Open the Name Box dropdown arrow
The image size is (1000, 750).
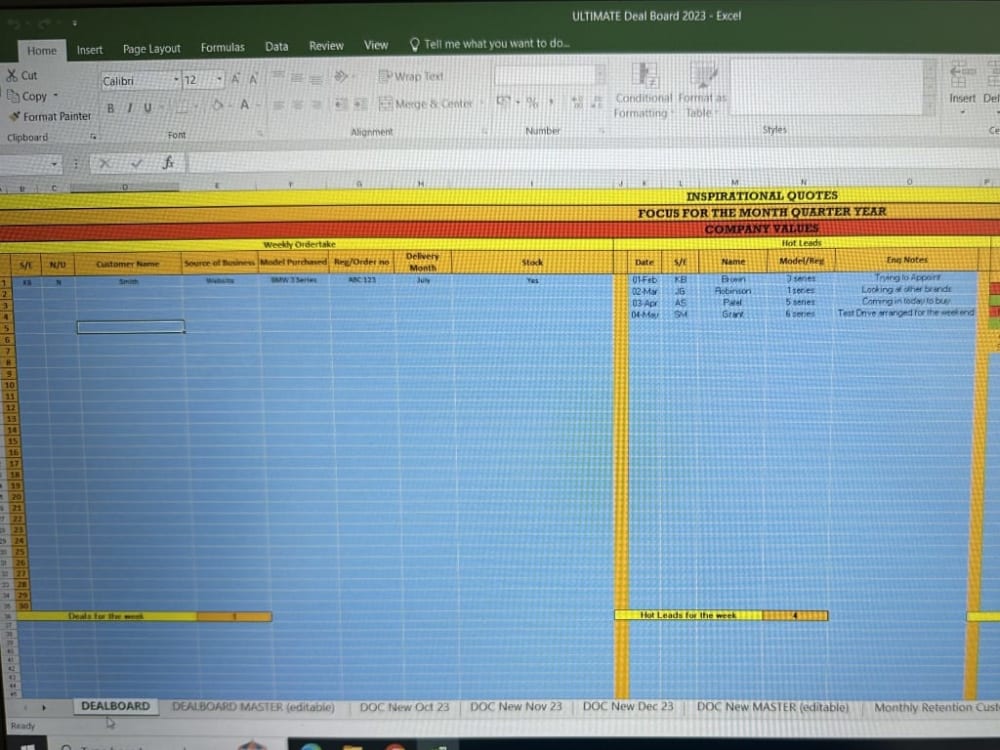click(x=54, y=165)
